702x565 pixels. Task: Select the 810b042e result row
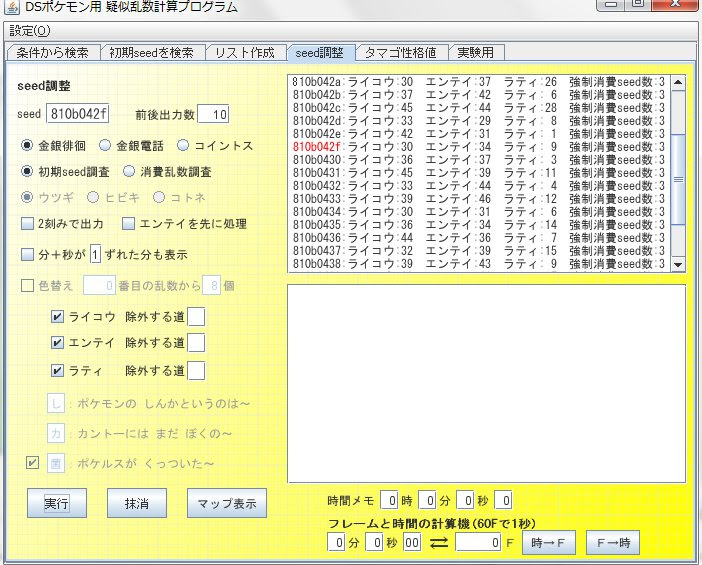tap(479, 134)
